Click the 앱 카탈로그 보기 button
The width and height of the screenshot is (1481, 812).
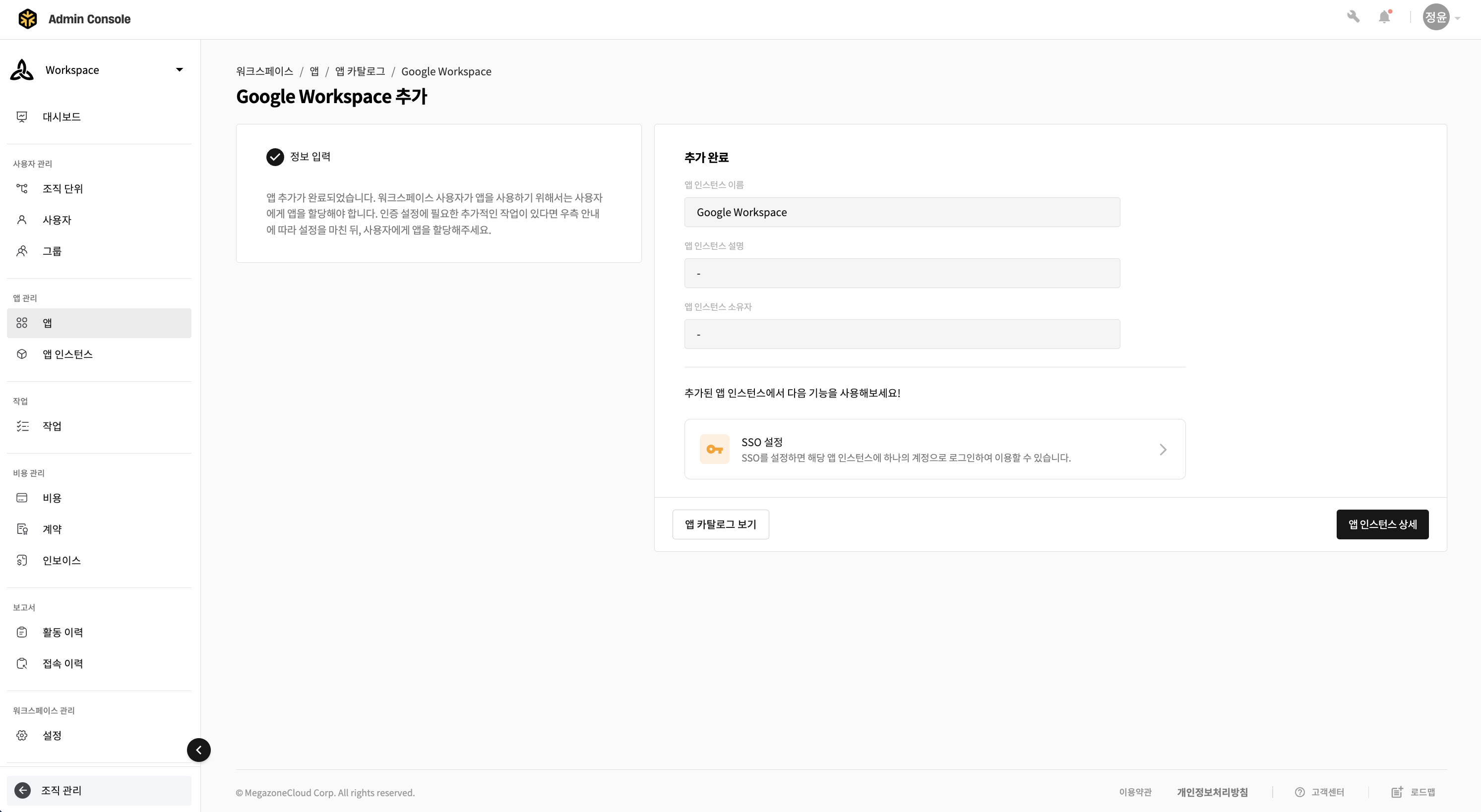pos(720,524)
